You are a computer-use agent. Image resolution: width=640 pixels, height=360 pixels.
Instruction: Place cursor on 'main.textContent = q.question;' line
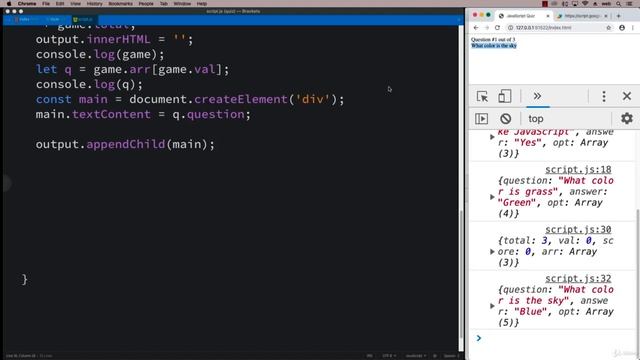(x=143, y=114)
